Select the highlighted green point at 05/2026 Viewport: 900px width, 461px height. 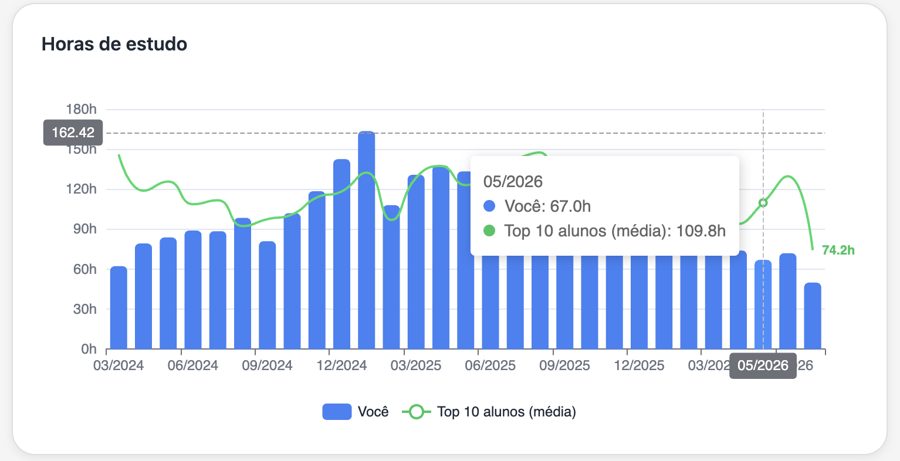tap(763, 203)
